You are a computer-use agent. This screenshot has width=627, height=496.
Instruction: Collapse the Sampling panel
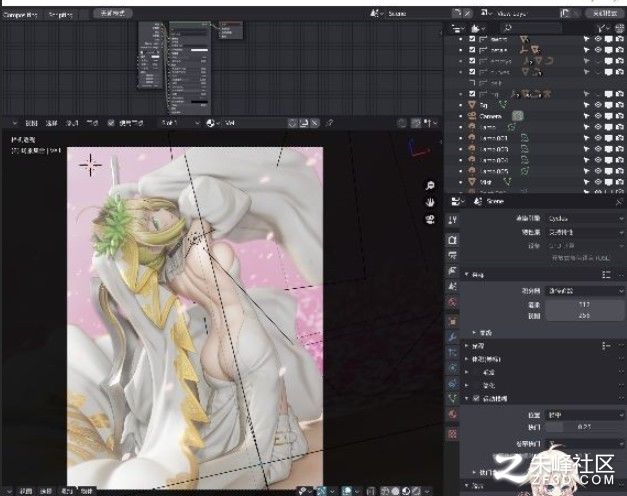[x=467, y=275]
